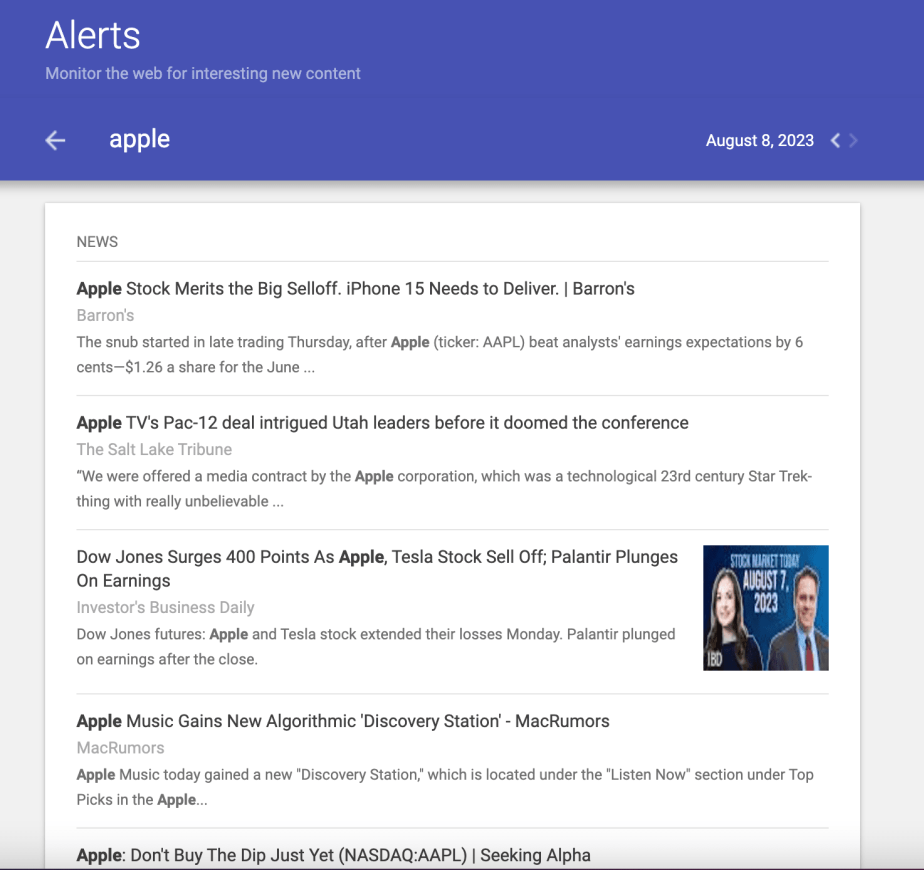
Task: Click The Salt Lake Tribune source label
Action: pyautogui.click(x=154, y=449)
